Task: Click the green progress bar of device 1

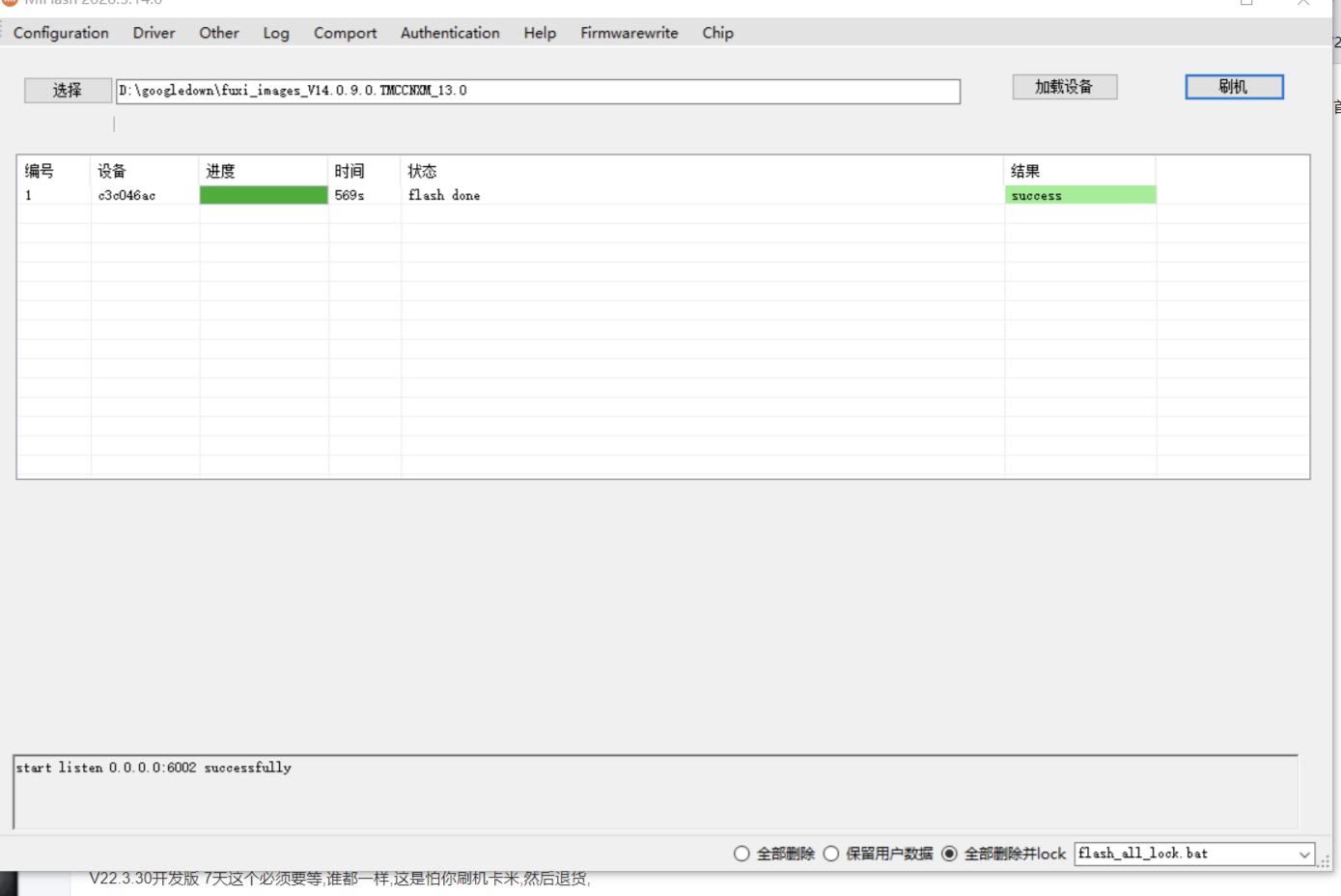Action: 264,195
